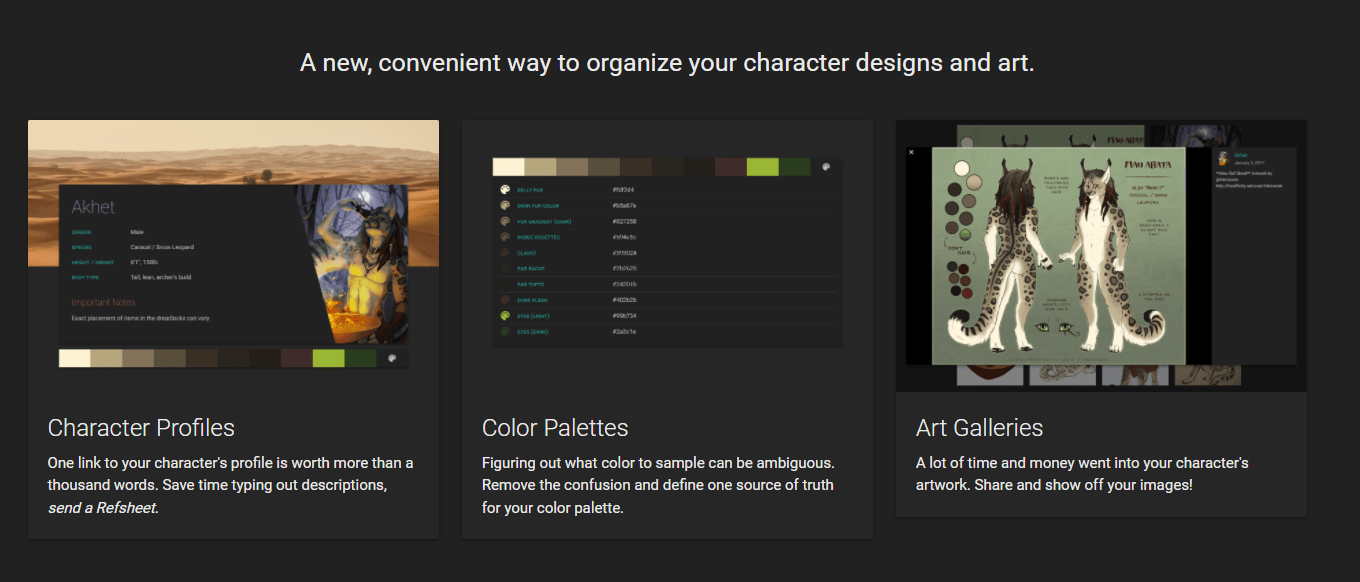1360x582 pixels.
Task: Click the 'send a Refsheet' italic text
Action: (103, 507)
